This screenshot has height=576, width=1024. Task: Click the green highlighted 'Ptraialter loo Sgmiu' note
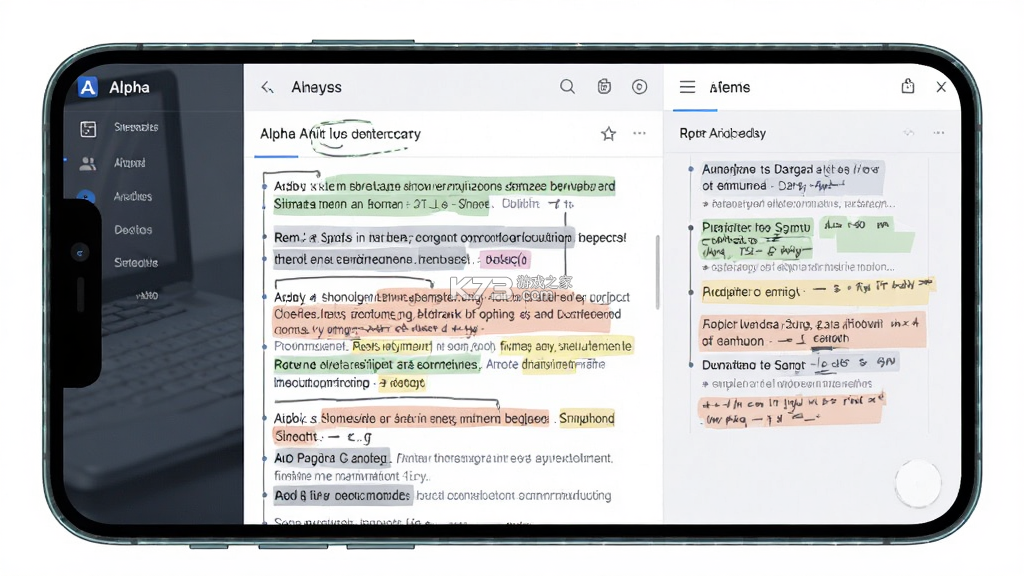(x=756, y=227)
